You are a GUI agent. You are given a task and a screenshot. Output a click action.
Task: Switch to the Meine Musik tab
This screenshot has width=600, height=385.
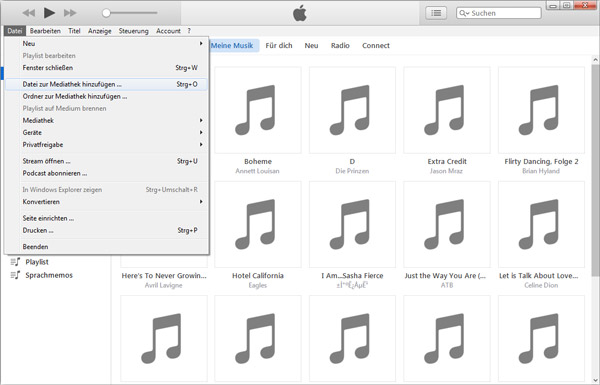232,46
